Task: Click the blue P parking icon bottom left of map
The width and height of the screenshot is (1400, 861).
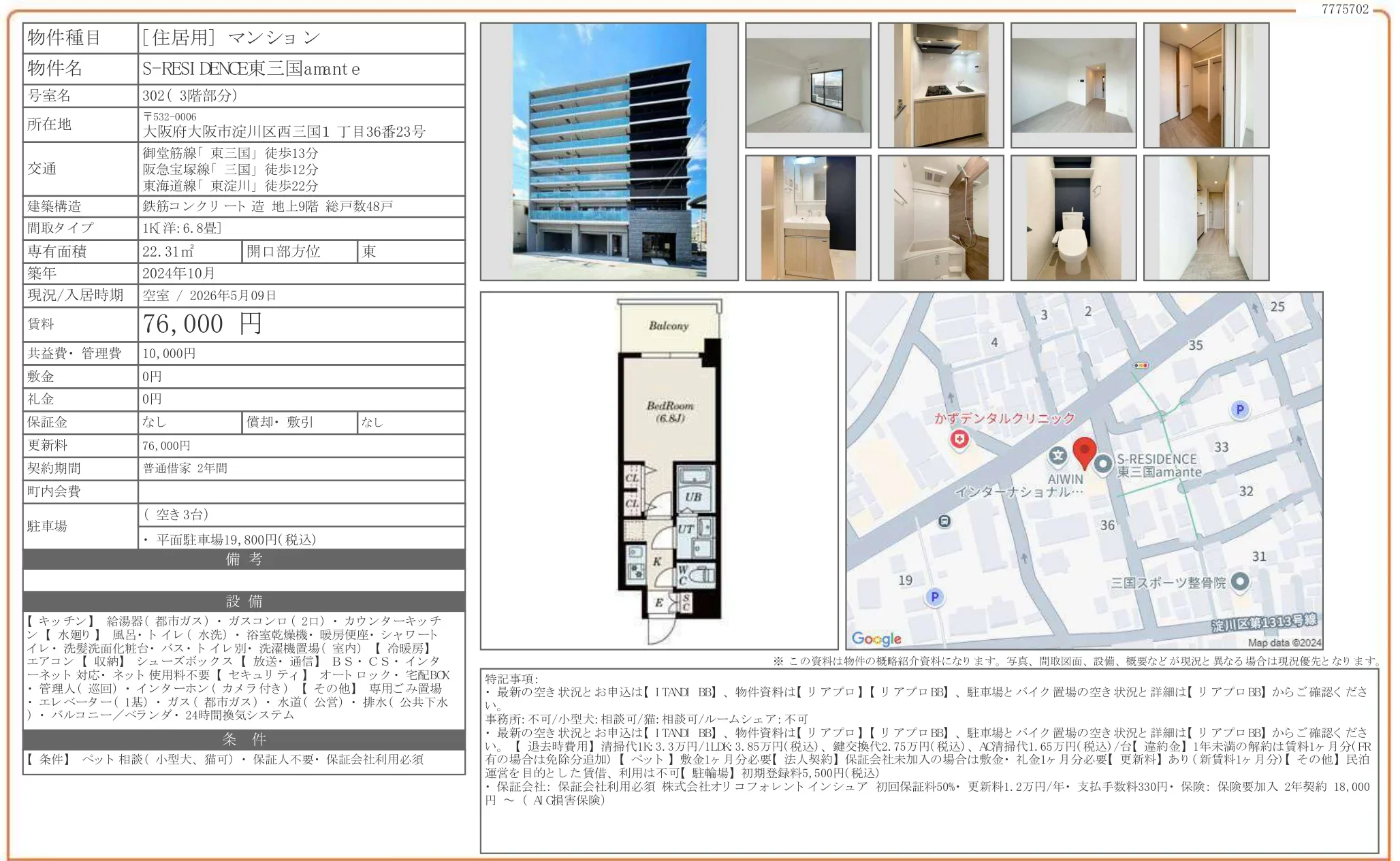Action: [936, 597]
